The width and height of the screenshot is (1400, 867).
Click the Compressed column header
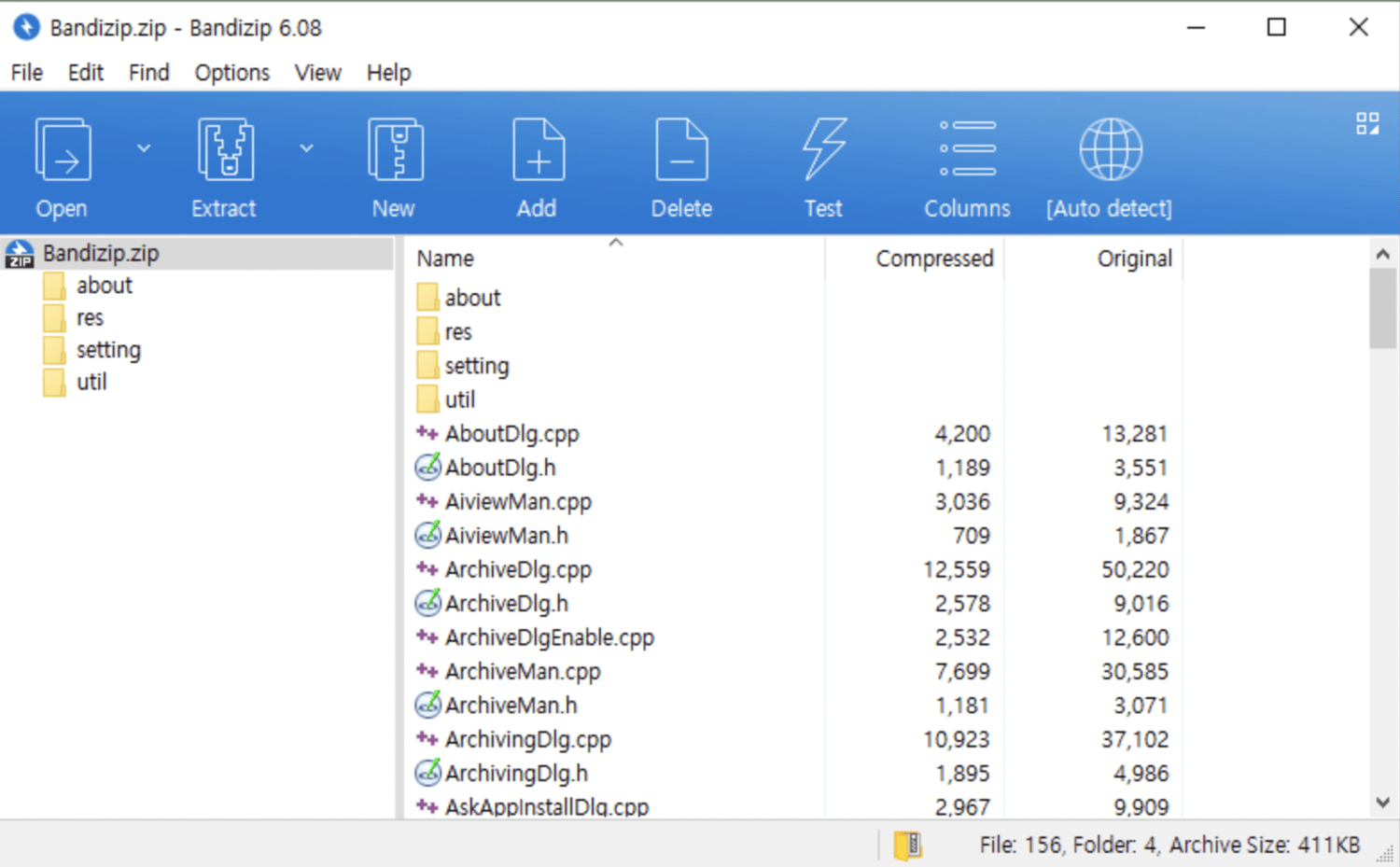coord(933,259)
